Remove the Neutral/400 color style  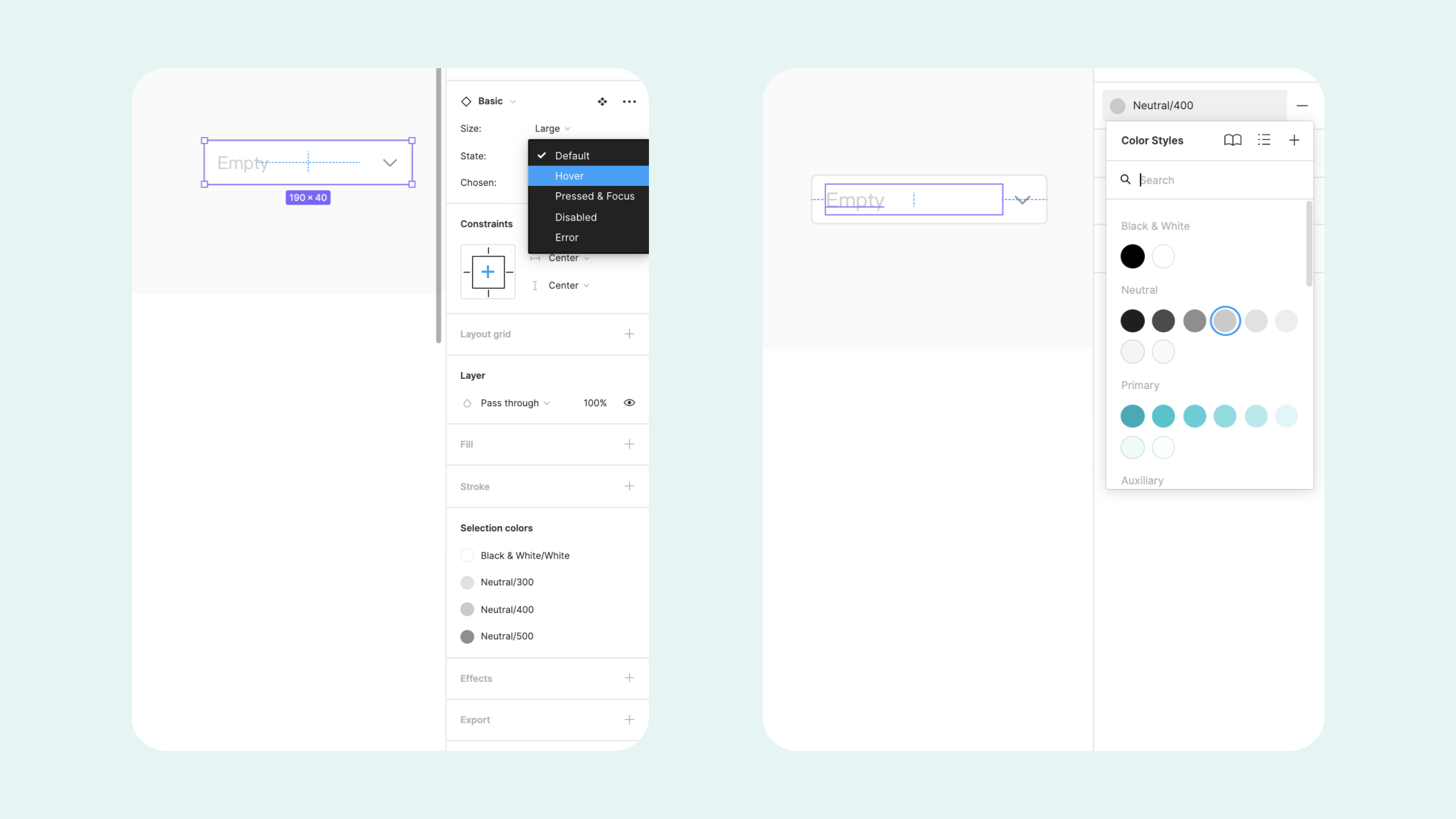click(x=1302, y=105)
